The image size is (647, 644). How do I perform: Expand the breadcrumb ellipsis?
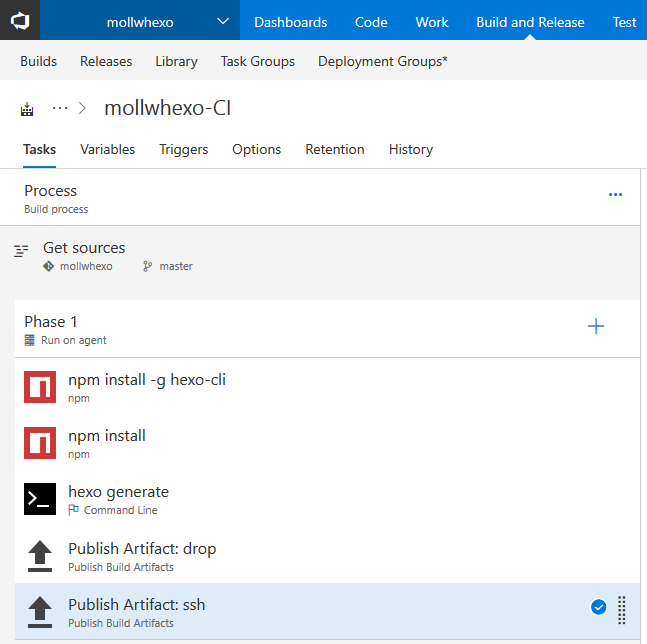pos(60,109)
